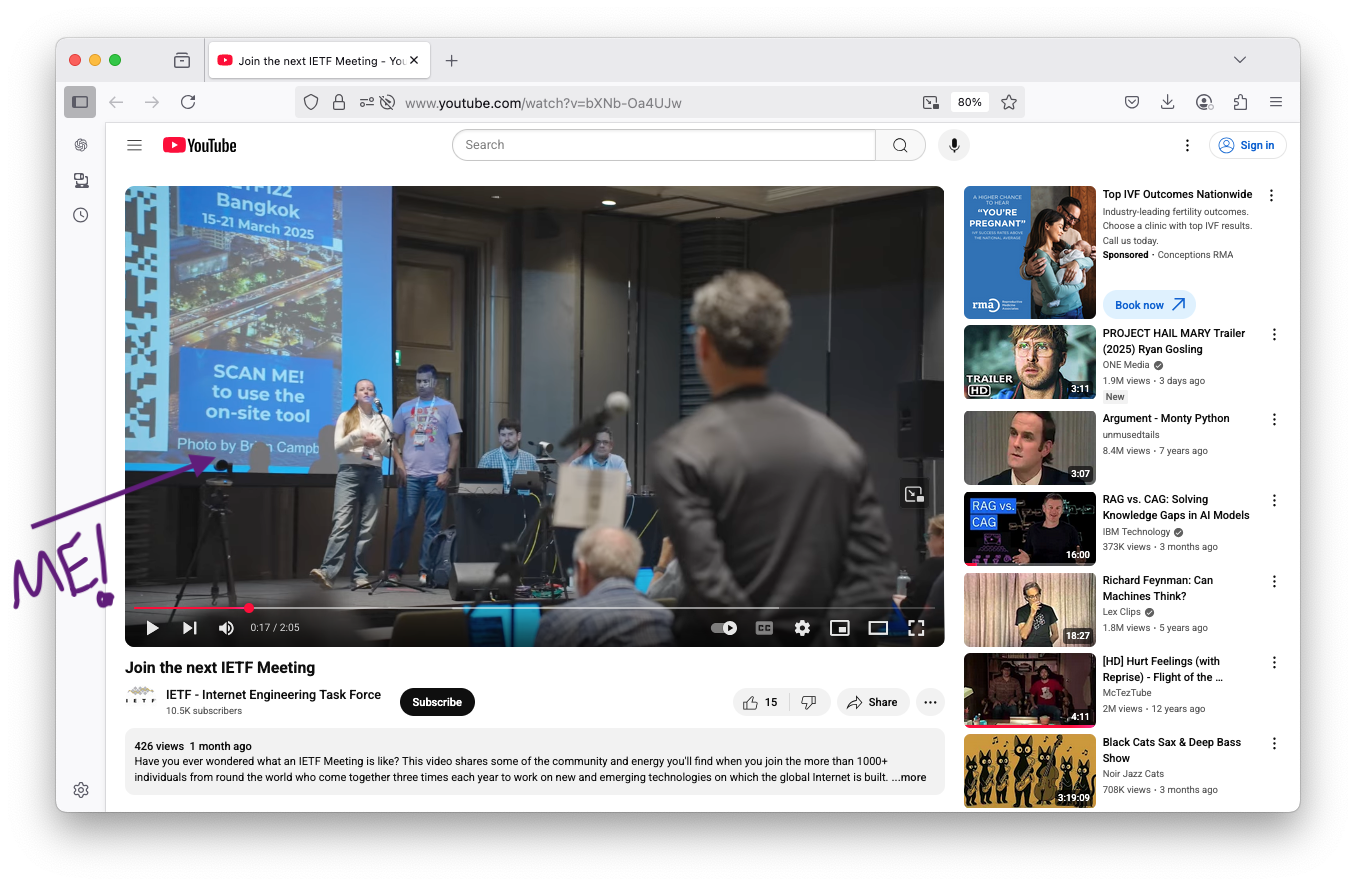Click the youtube.com address bar URL
Image resolution: width=1356 pixels, height=886 pixels.
tap(543, 103)
